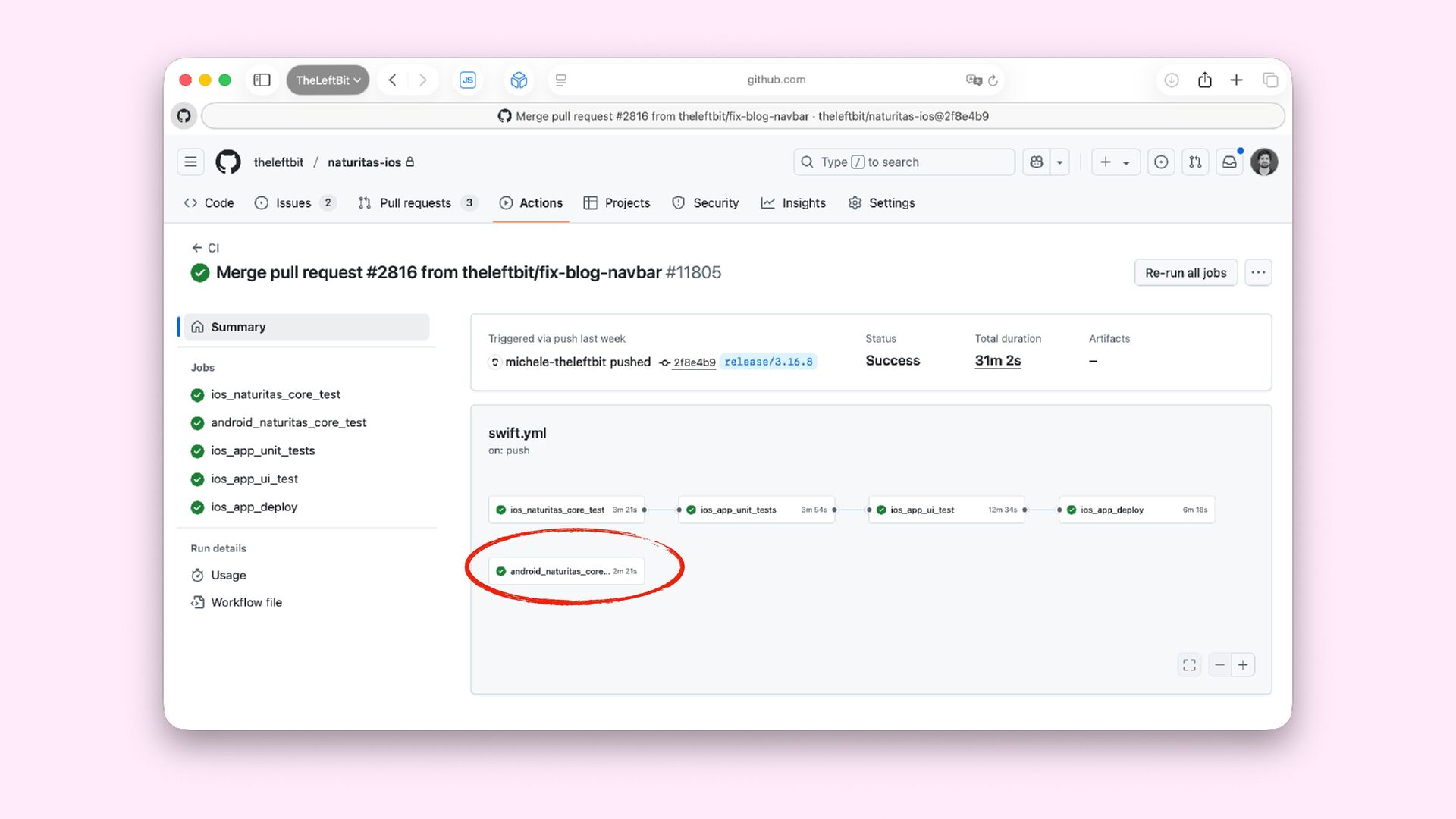Open the Insights tab
Screen dimensions: 1456x819
point(803,202)
